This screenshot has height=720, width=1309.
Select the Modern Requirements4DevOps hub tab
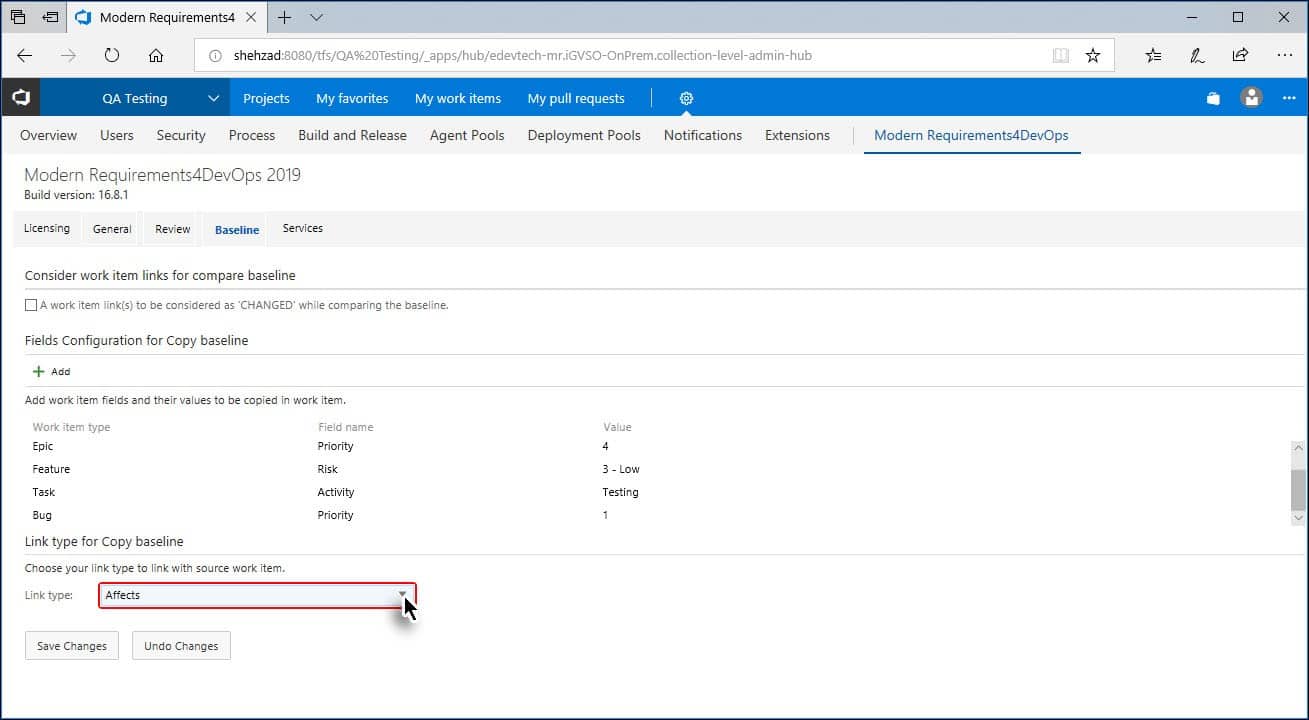click(x=971, y=135)
